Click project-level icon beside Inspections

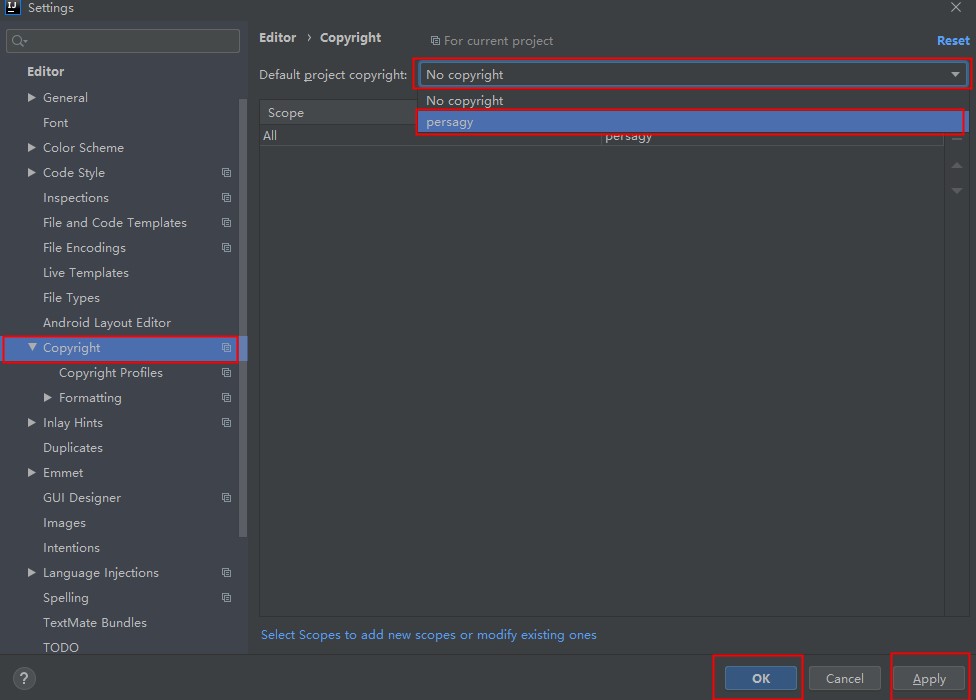tap(226, 198)
